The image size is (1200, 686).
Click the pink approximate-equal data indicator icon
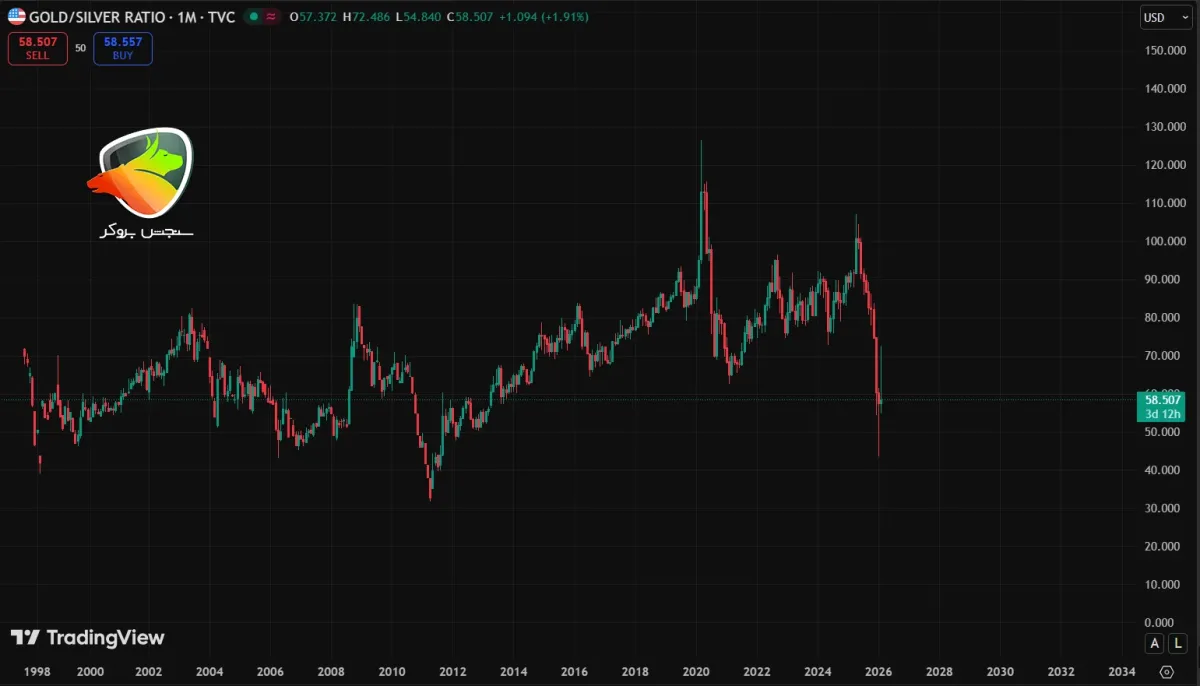tap(271, 17)
